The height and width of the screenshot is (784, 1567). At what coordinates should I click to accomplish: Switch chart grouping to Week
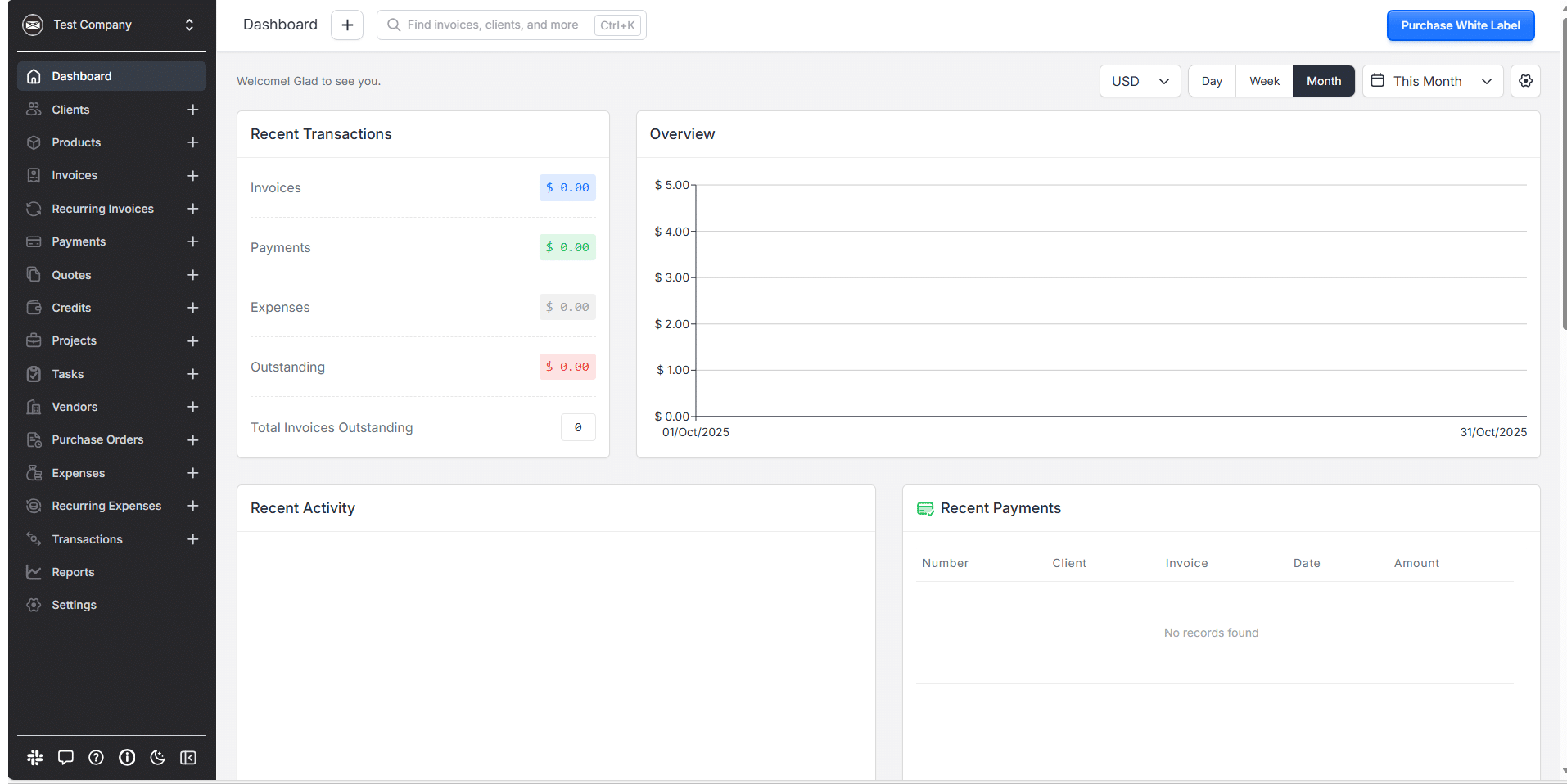pos(1264,81)
